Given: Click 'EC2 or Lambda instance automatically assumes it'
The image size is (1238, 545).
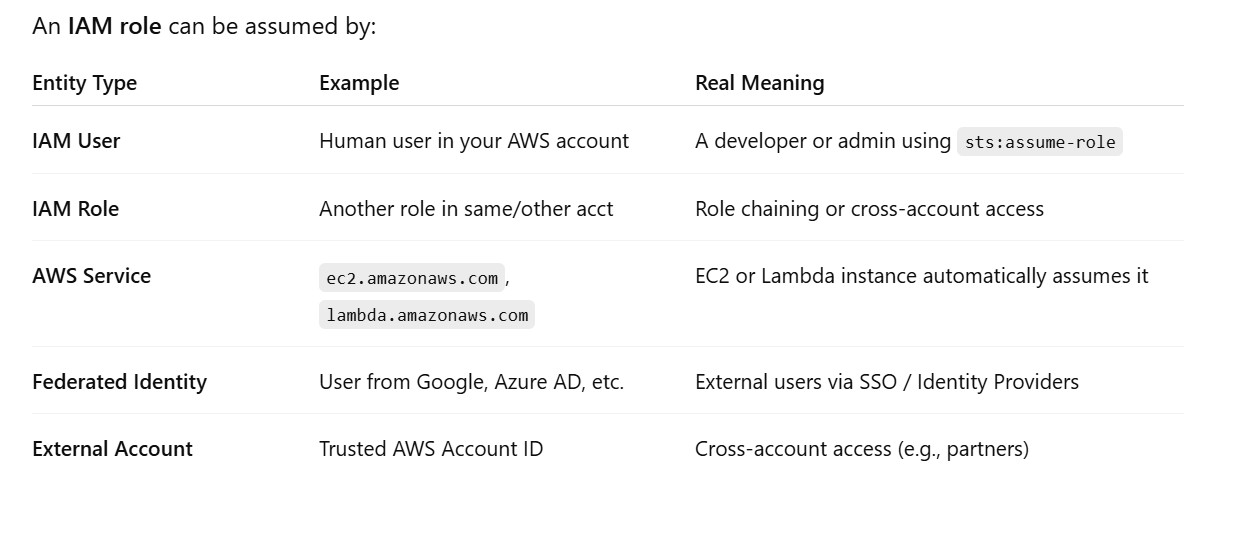Looking at the screenshot, I should click(x=921, y=276).
